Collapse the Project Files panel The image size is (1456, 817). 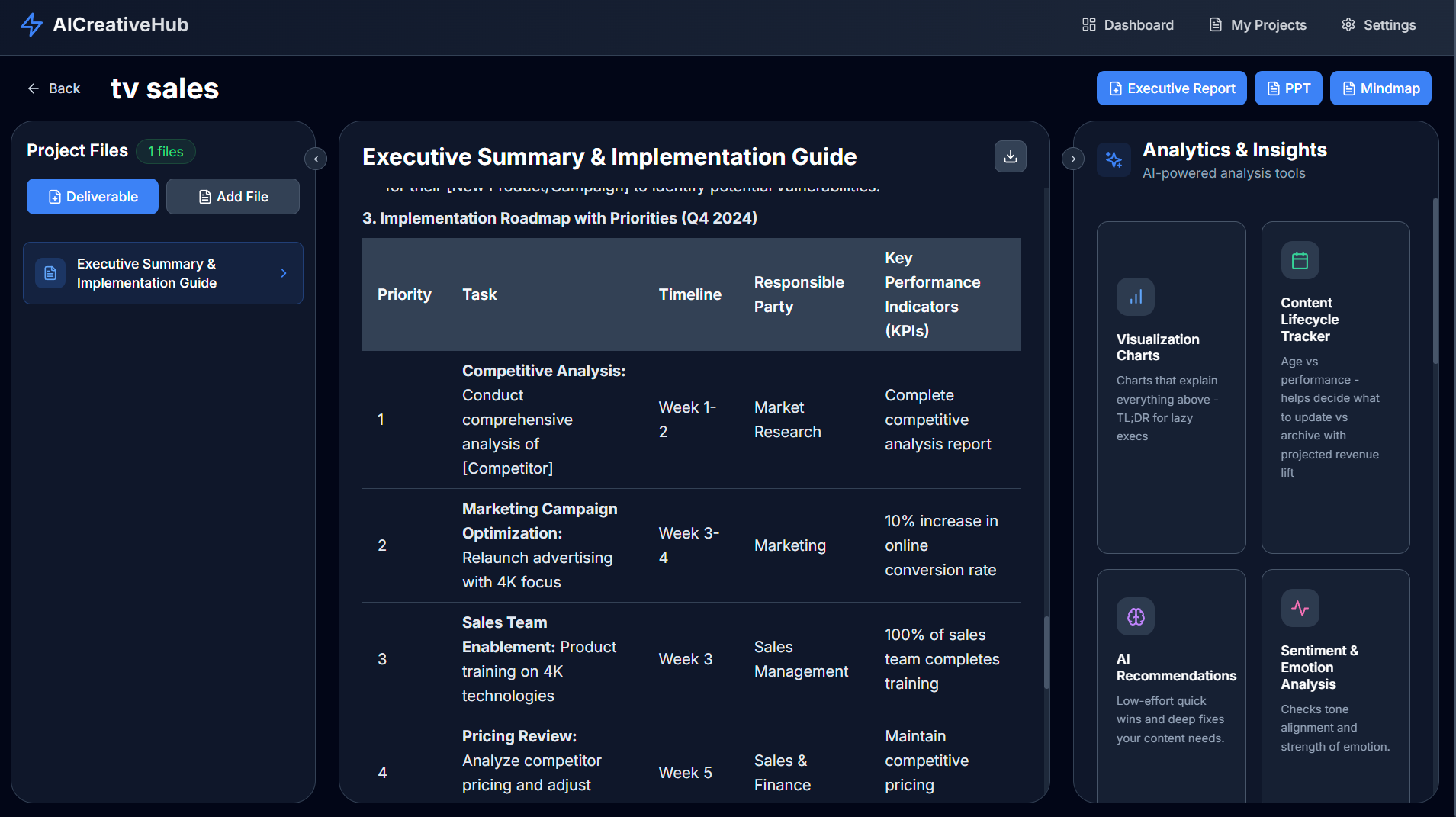point(316,159)
